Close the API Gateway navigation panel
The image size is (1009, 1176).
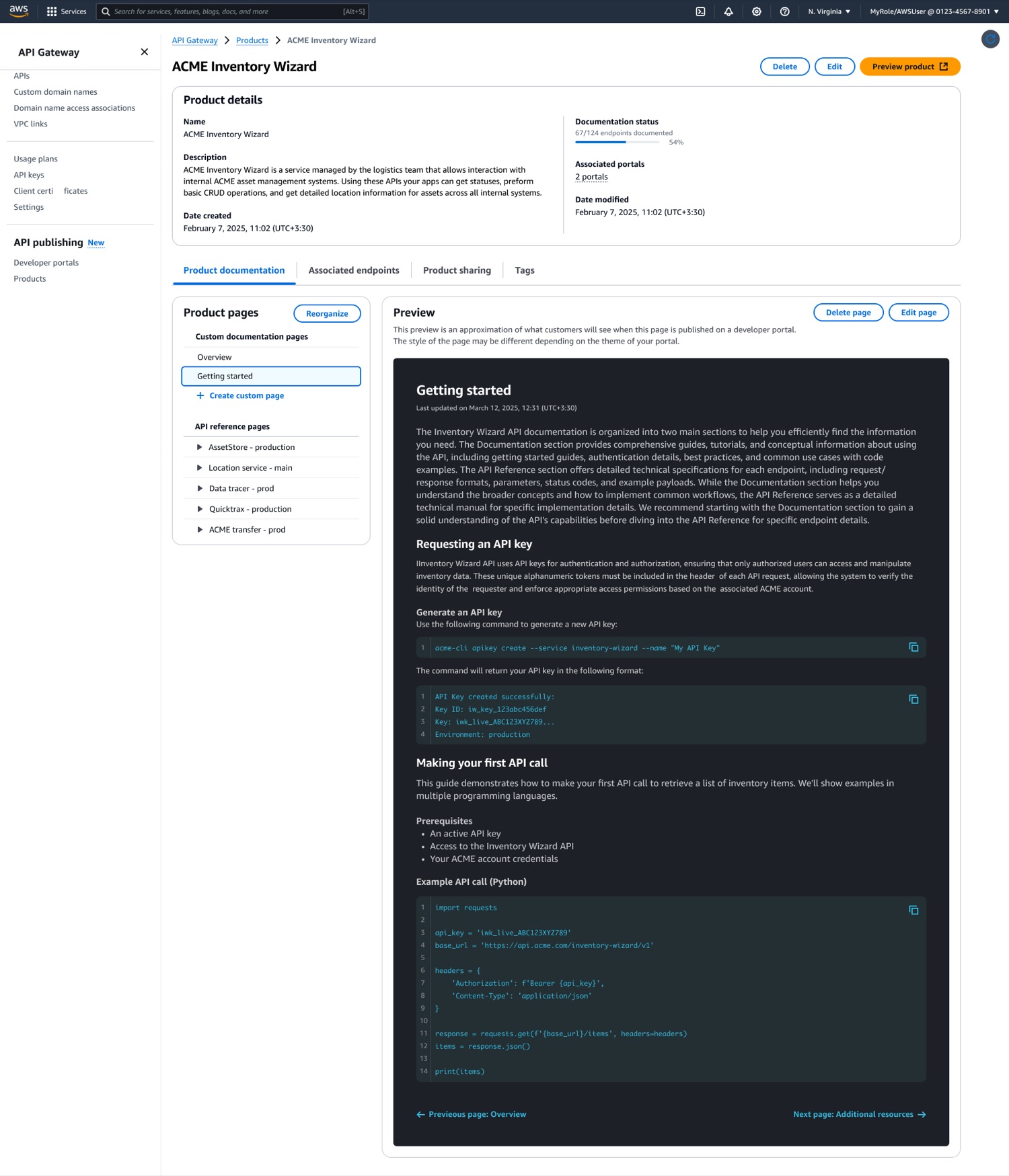[x=144, y=52]
